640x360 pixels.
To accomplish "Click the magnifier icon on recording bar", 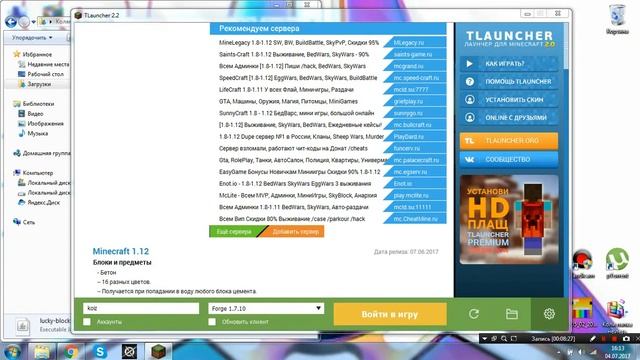I will click(504, 339).
